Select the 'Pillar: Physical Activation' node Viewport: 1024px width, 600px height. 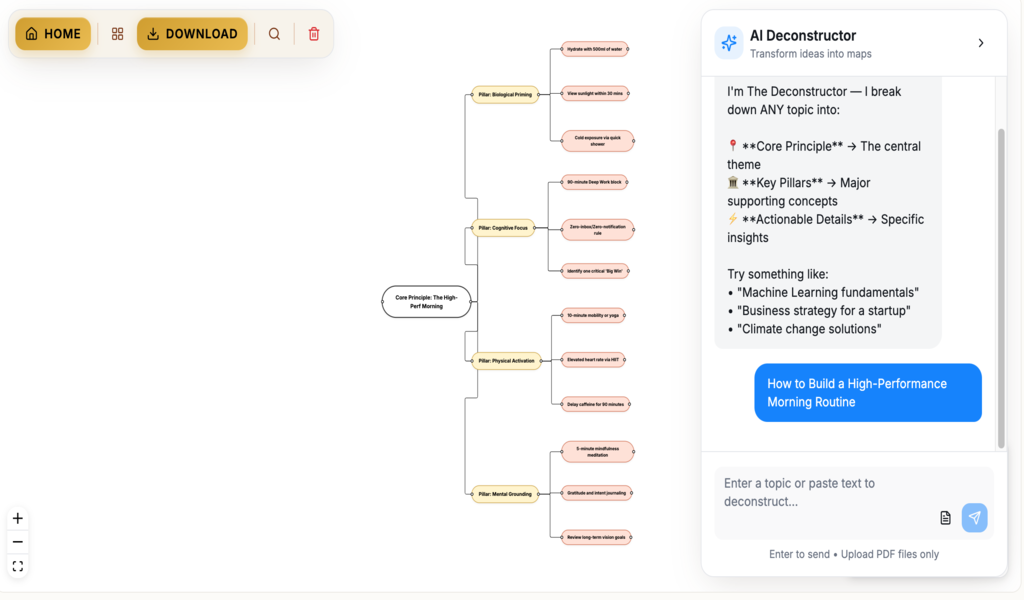(507, 360)
